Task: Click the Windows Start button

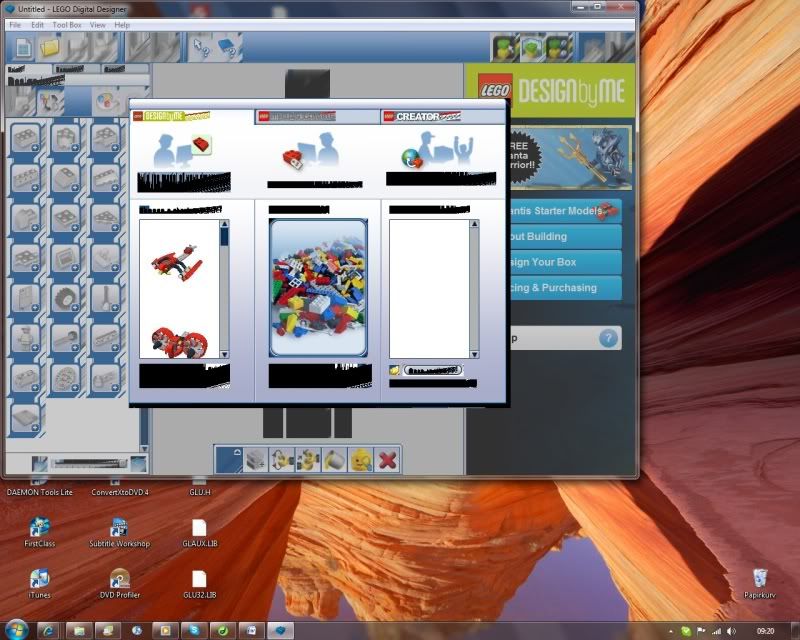Action: [16, 630]
